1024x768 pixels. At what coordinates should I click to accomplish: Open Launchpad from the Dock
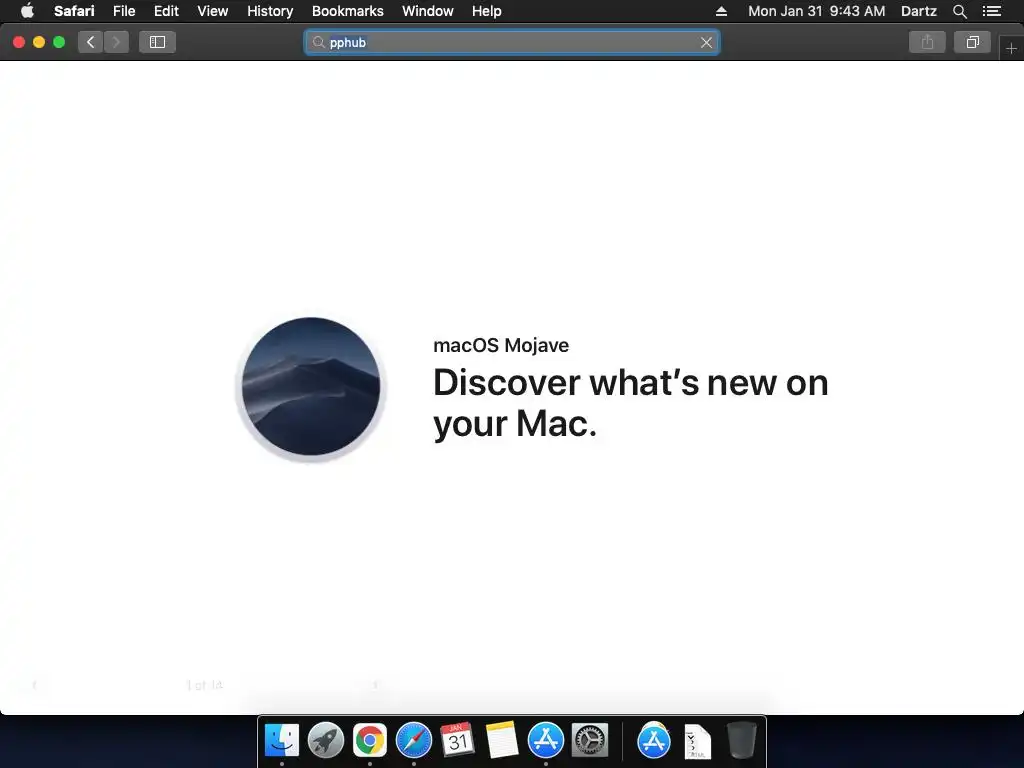click(x=325, y=740)
